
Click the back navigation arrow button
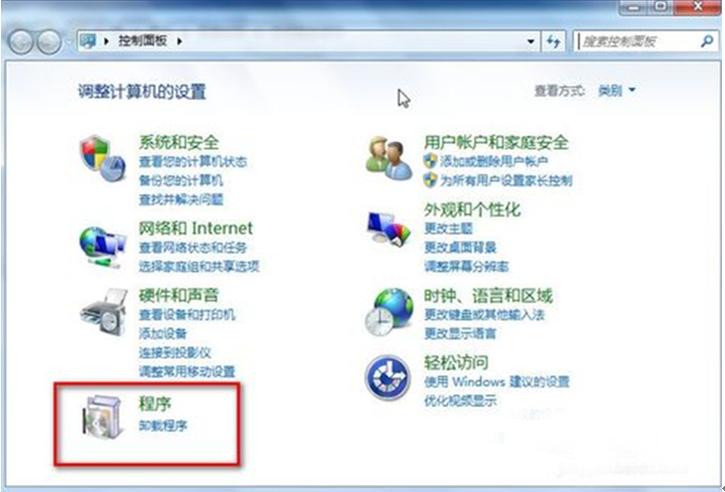21,42
